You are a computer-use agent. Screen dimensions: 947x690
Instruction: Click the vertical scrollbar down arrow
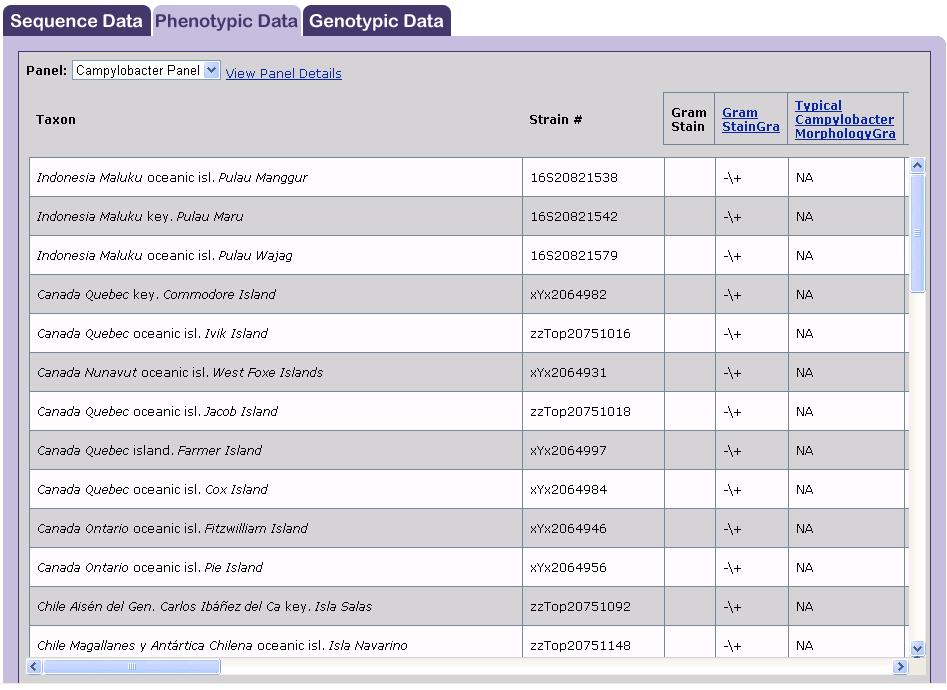917,649
